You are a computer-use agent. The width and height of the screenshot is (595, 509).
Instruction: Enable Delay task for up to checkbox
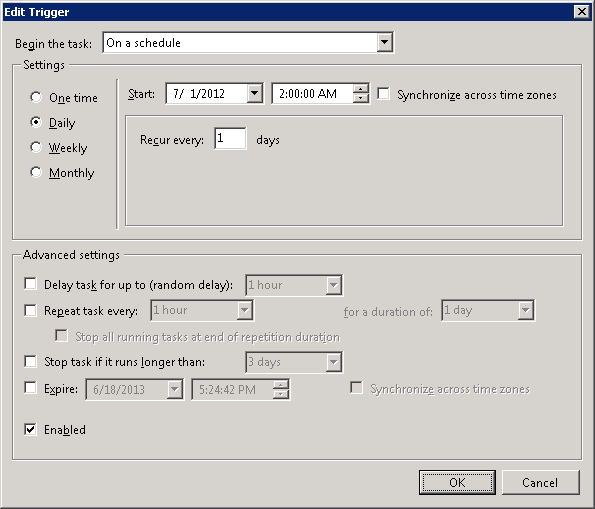(30, 284)
